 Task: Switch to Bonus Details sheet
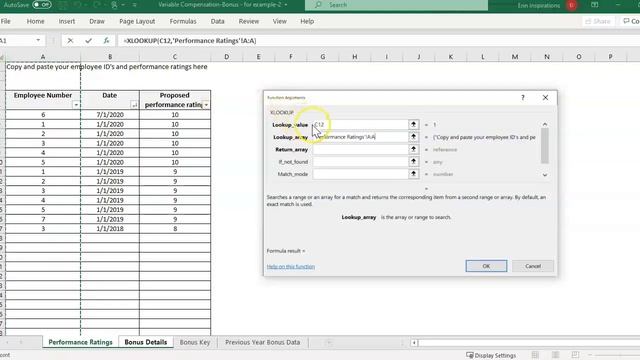tap(146, 342)
